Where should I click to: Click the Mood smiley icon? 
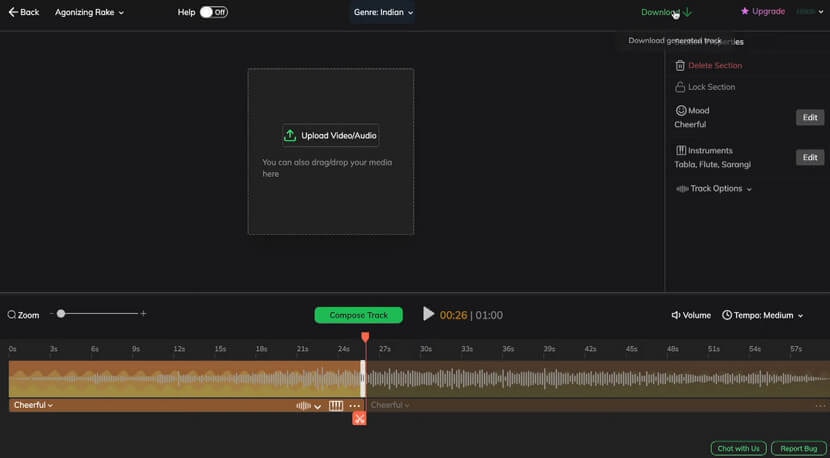pos(681,111)
